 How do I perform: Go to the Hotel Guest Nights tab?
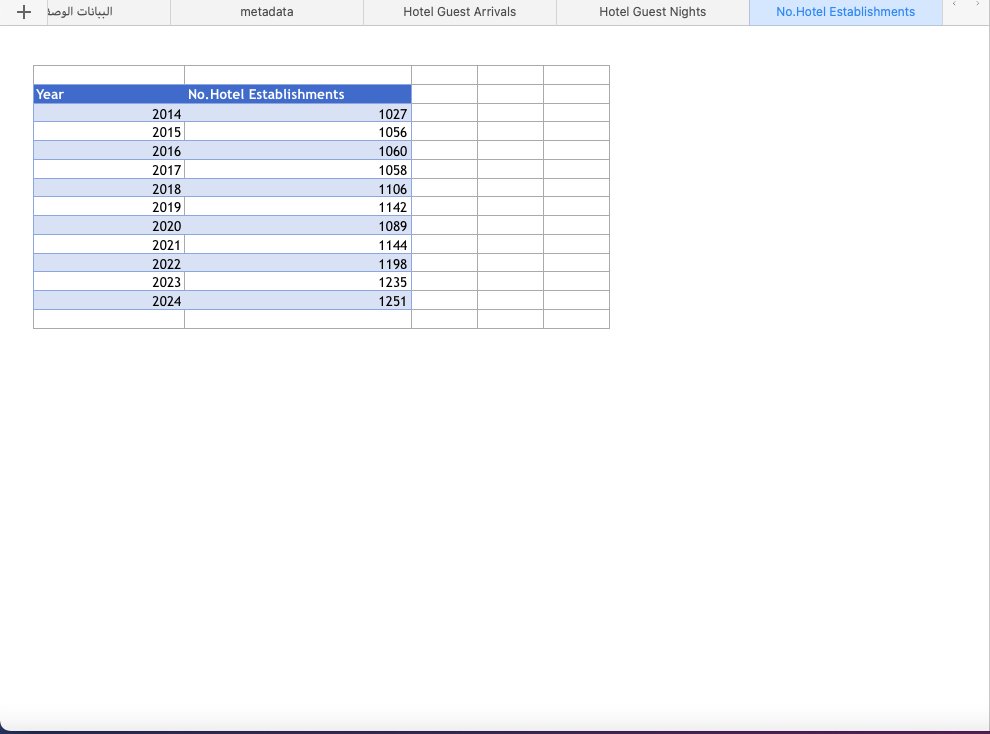pos(652,12)
